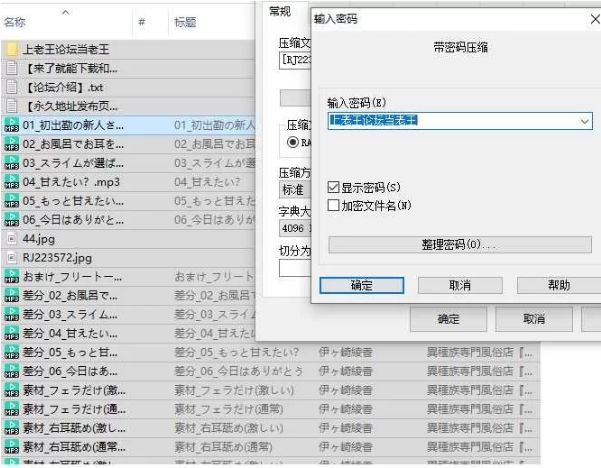This screenshot has width=601, height=468.
Task: Select the folder name 上老王论坛当老王
Action: [66, 49]
